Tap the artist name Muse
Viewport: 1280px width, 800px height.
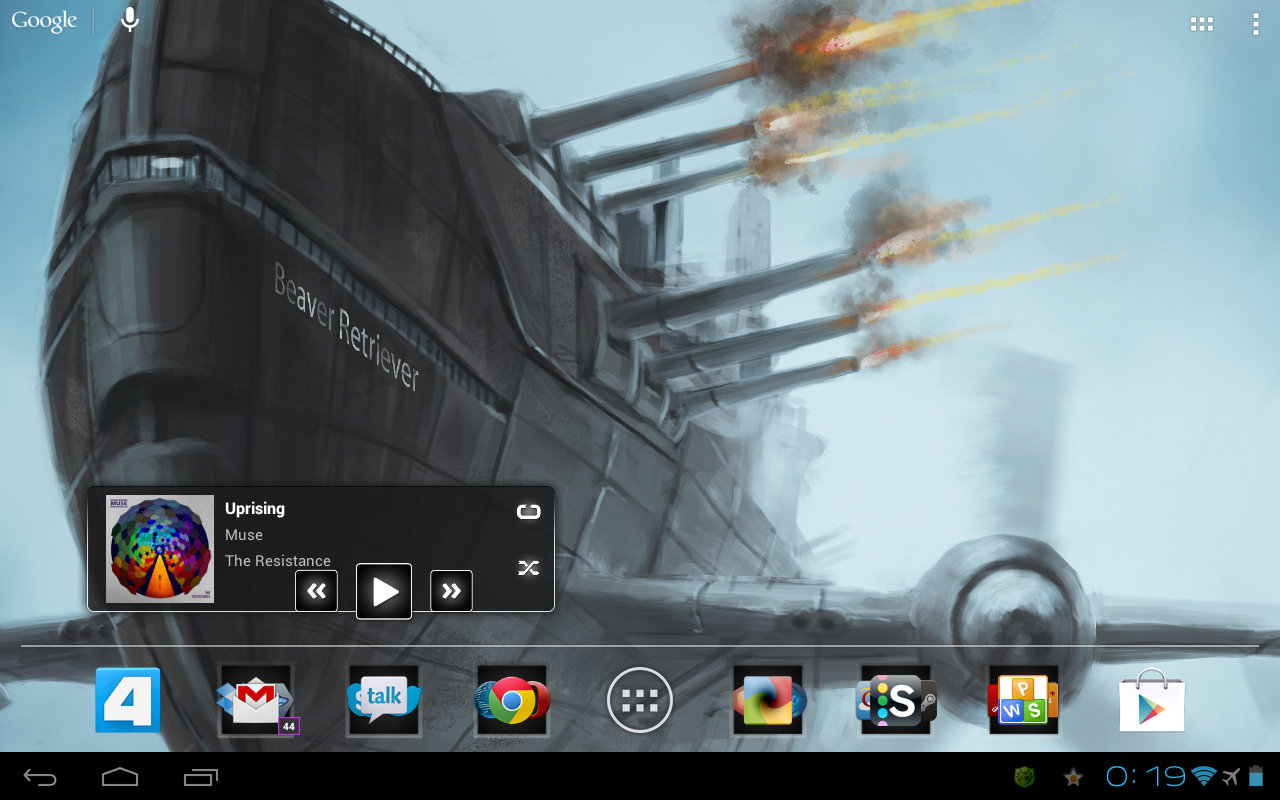point(244,535)
